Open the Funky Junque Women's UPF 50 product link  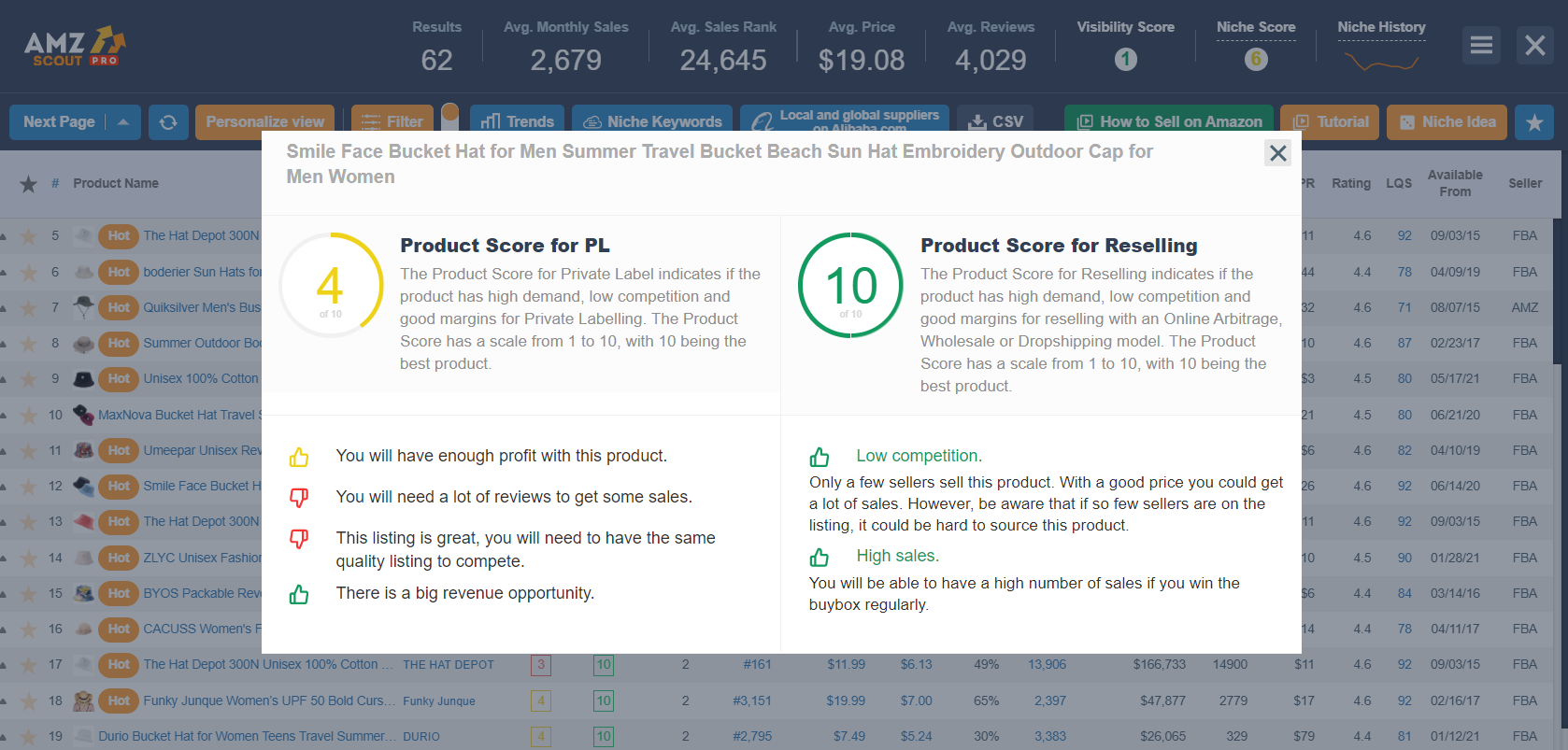(x=268, y=700)
